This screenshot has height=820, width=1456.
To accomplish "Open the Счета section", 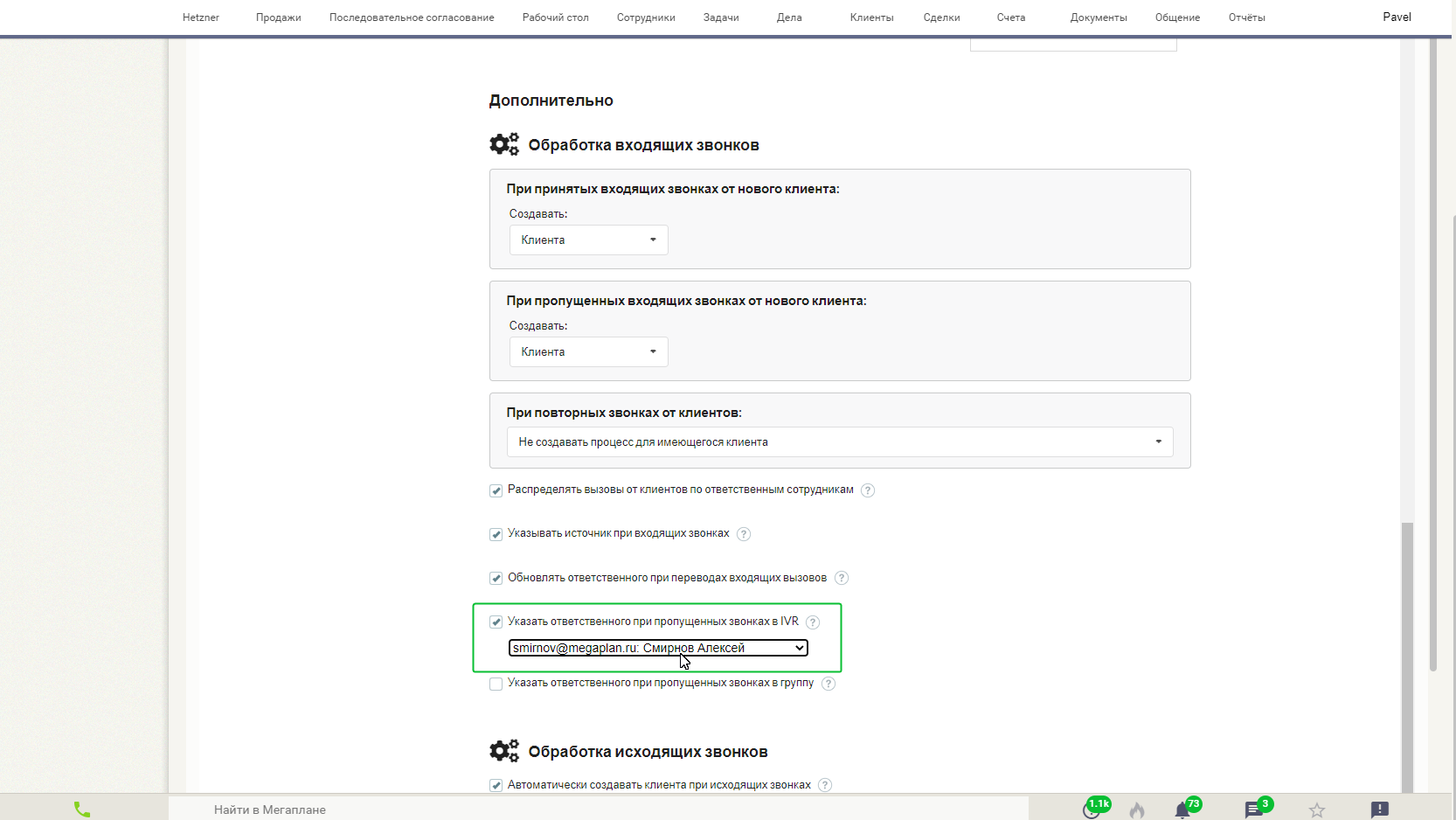I will pos(1011,17).
